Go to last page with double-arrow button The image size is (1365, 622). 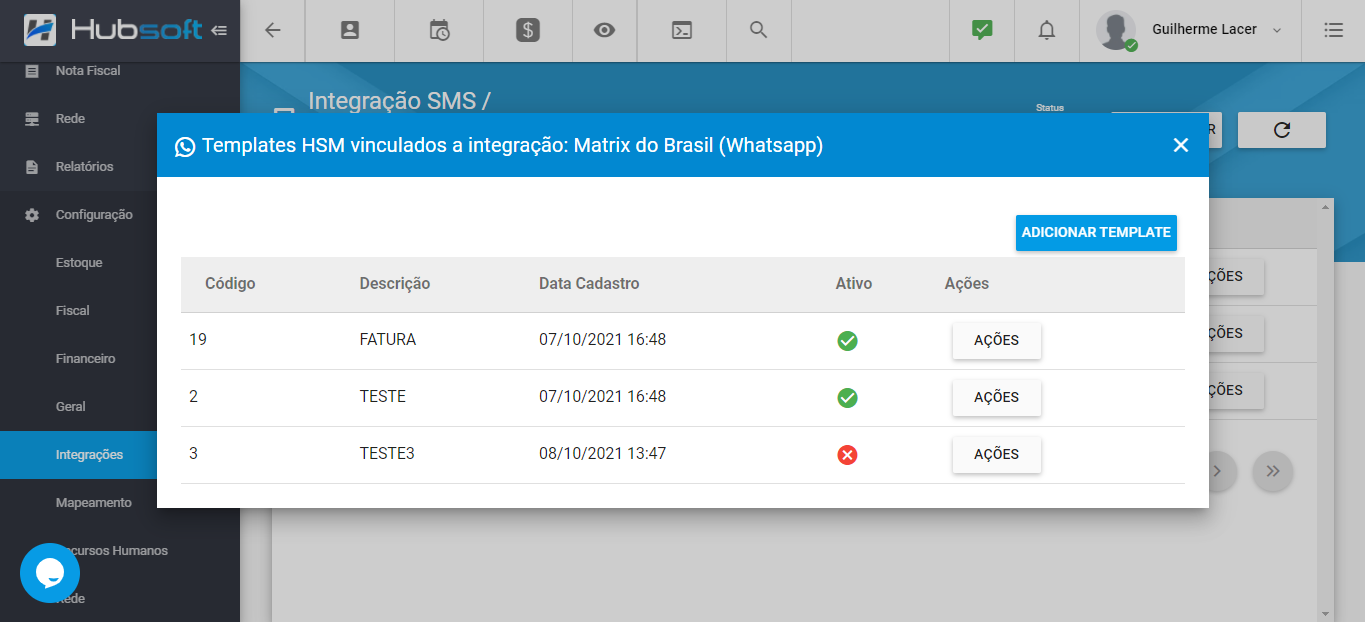(x=1272, y=471)
